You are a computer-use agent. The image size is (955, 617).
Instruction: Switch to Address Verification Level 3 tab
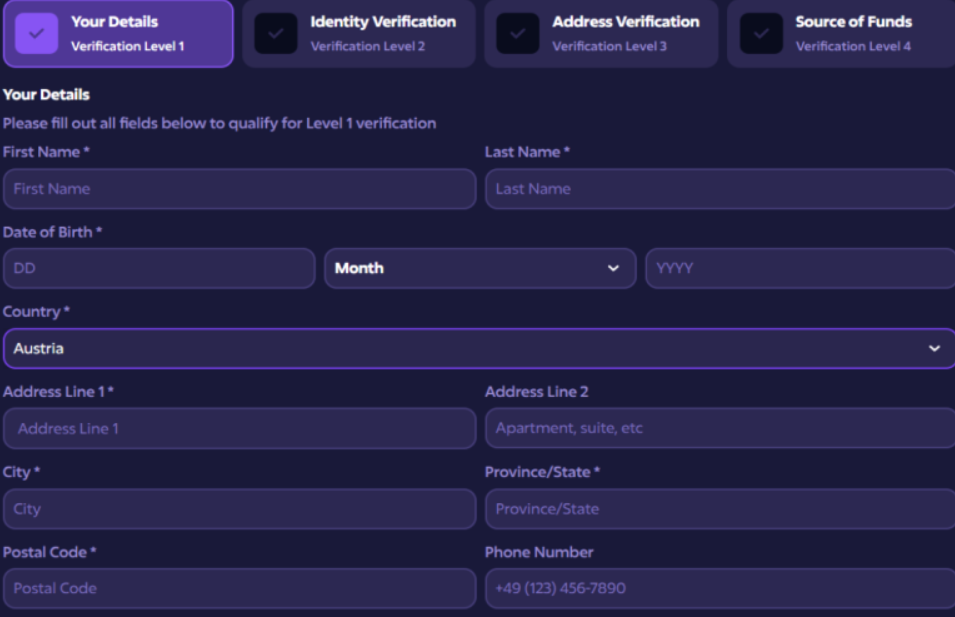point(601,33)
